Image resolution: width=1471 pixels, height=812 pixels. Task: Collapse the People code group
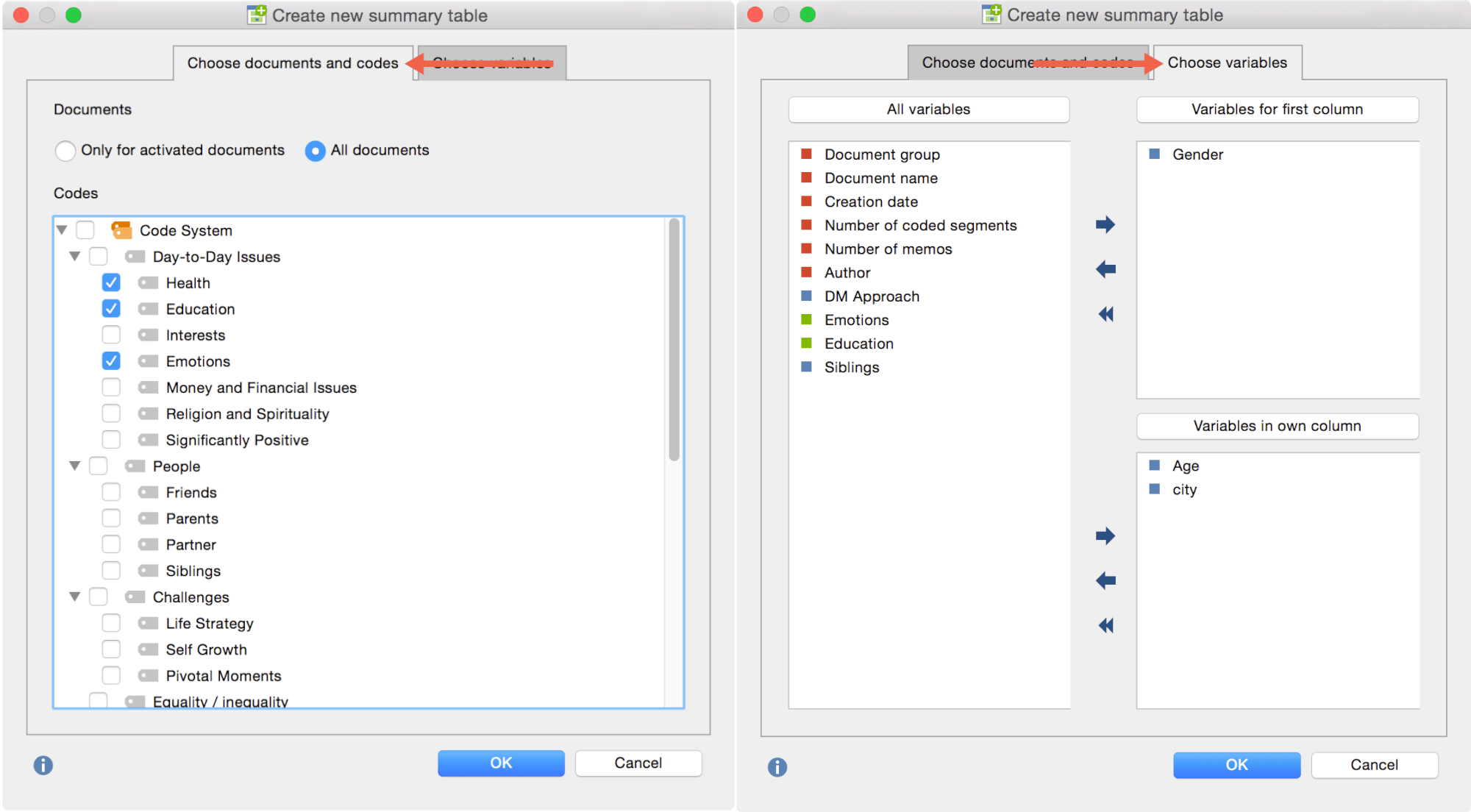point(74,466)
